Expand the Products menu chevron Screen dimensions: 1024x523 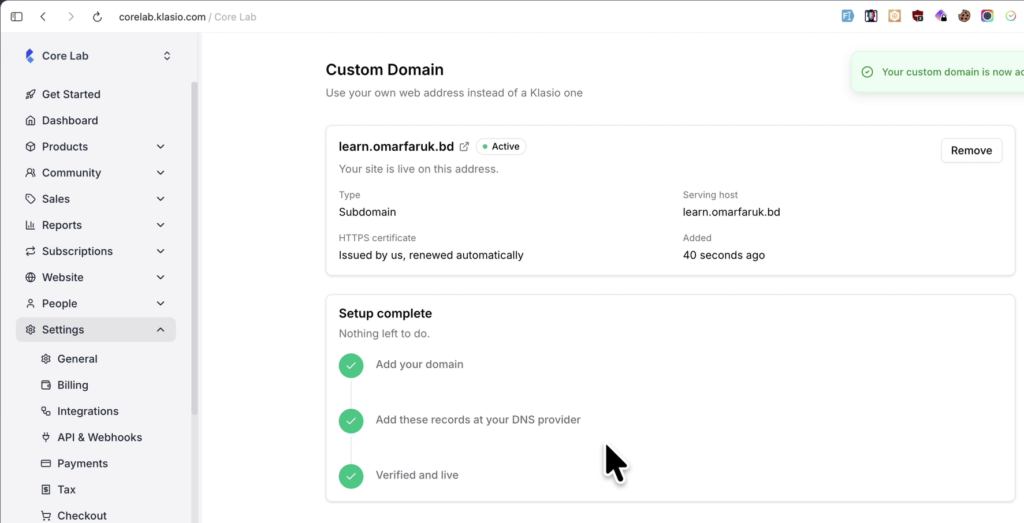coord(161,147)
